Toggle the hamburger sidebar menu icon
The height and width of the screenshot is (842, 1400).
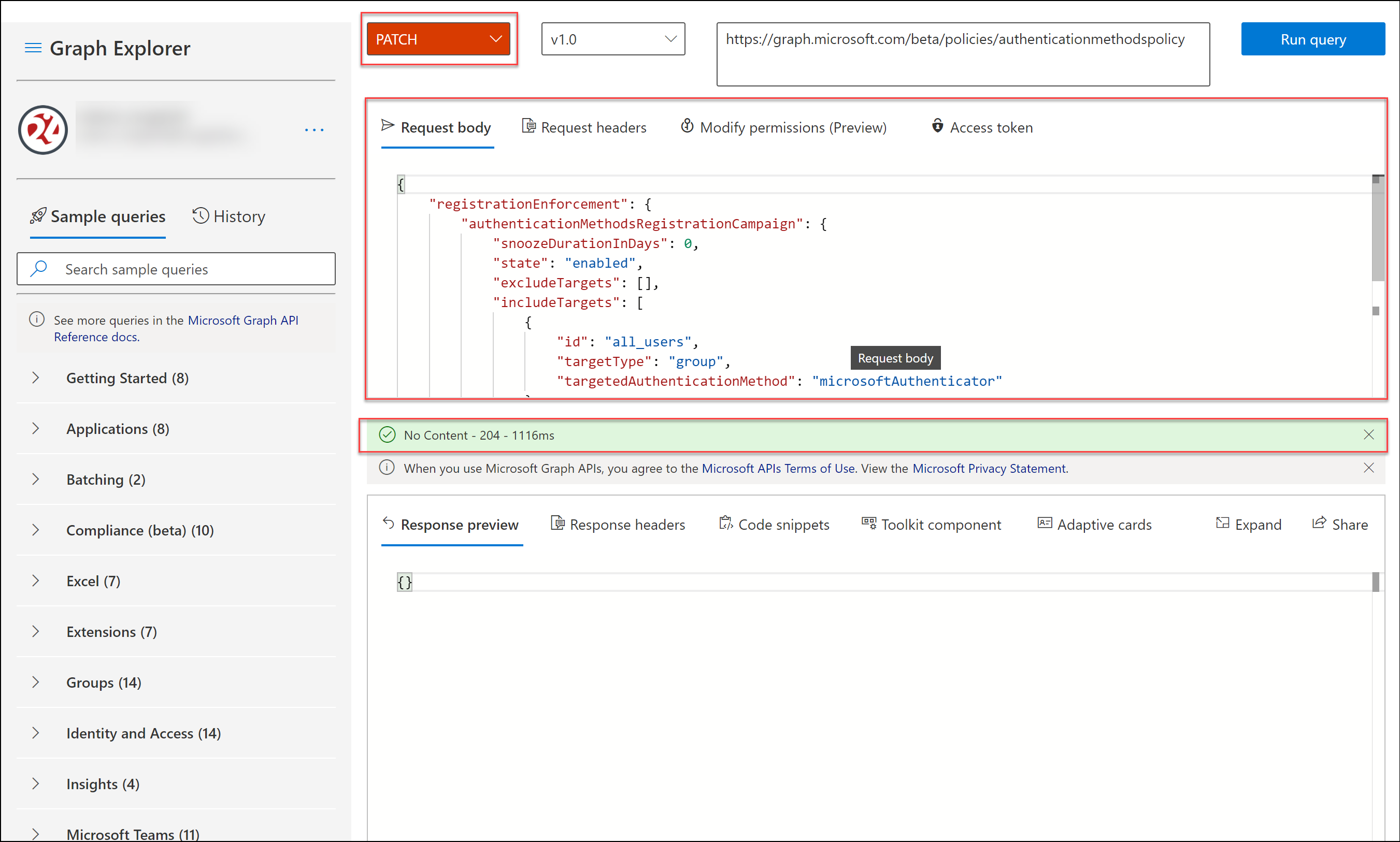coord(33,48)
